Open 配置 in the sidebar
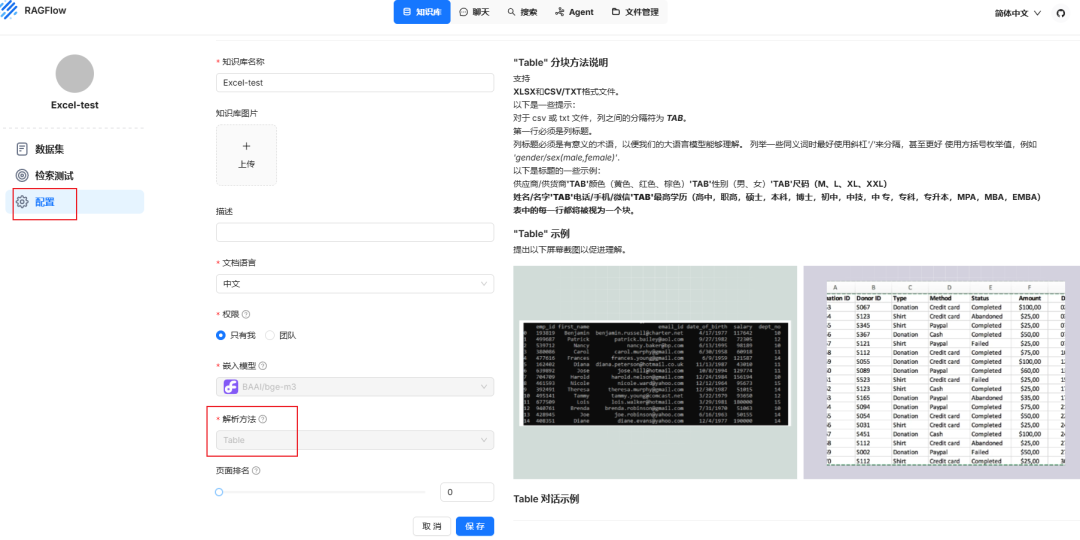 (74, 202)
